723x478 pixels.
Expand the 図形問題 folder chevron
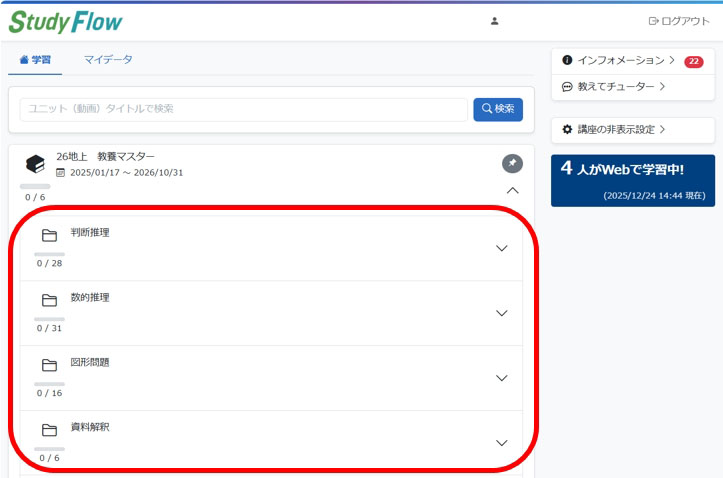coord(502,378)
